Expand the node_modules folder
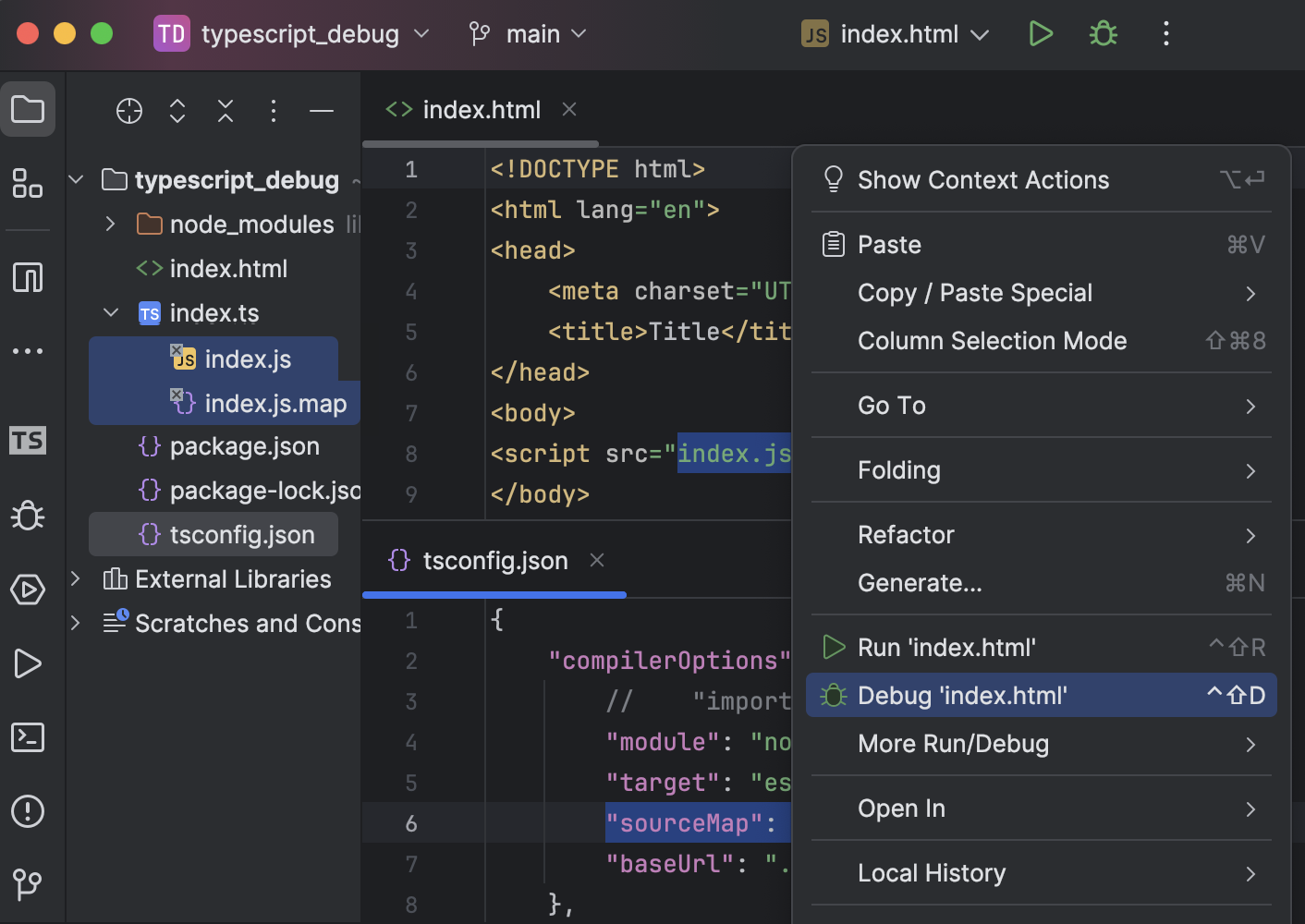Image resolution: width=1305 pixels, height=924 pixels. pos(109,224)
